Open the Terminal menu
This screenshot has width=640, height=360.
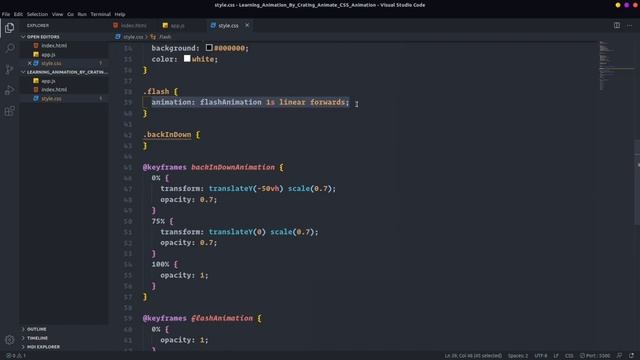(x=100, y=14)
